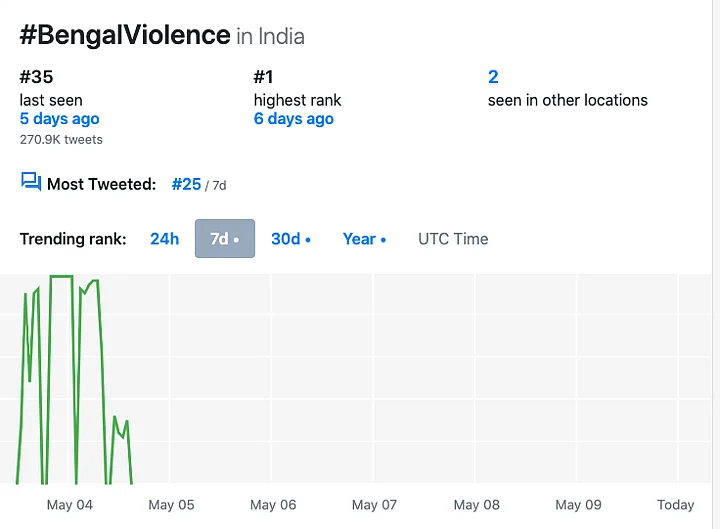
Task: Click the green trend line peak on chart
Action: 61,277
